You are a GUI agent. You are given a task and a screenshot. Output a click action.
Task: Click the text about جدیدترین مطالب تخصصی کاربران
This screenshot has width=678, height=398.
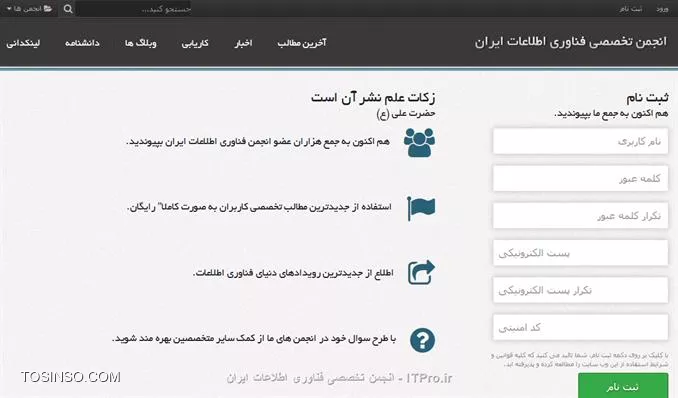point(259,207)
